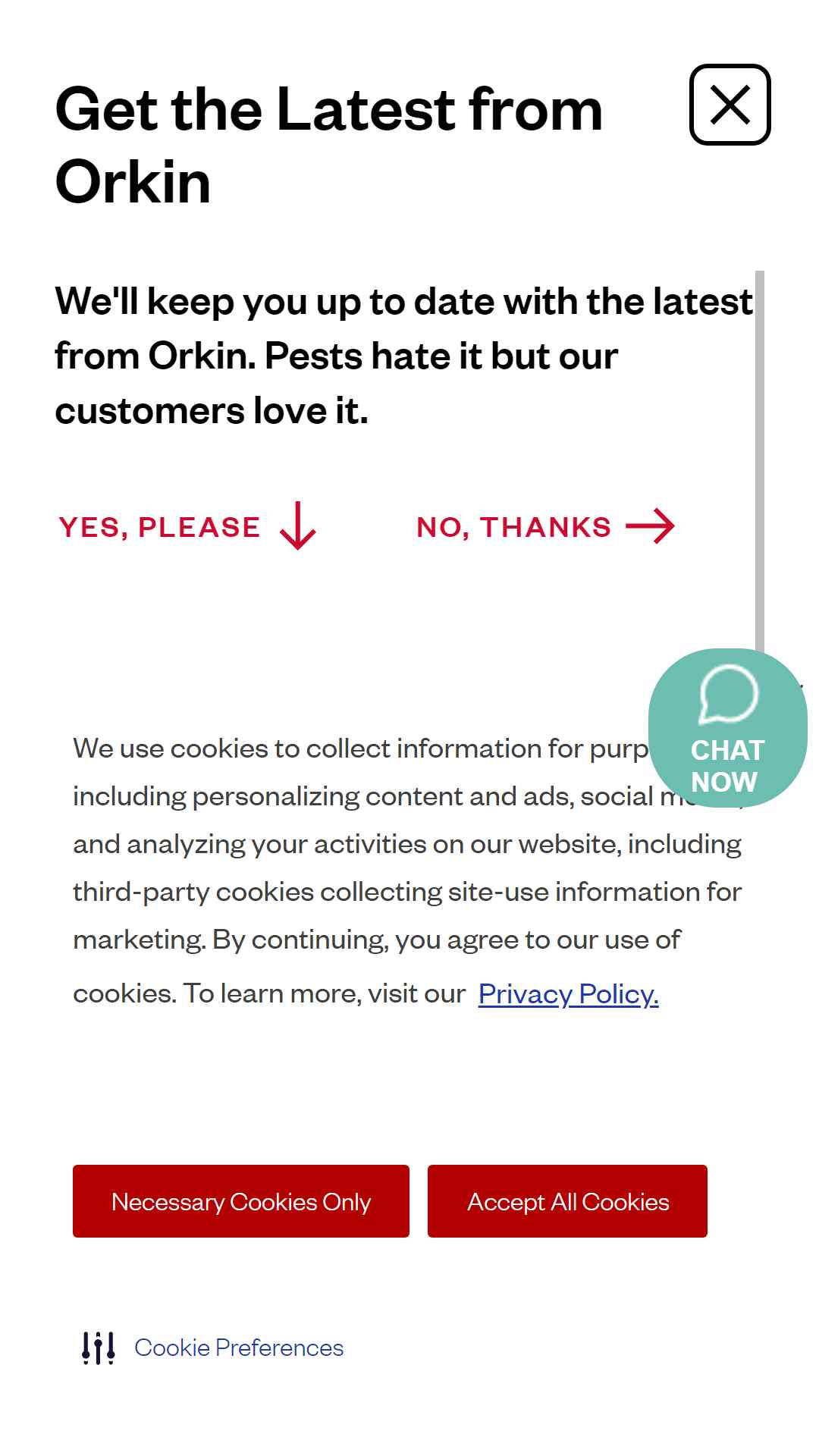The width and height of the screenshot is (819, 1456).
Task: Start a chat via CHAT NOW label
Action: (726, 766)
